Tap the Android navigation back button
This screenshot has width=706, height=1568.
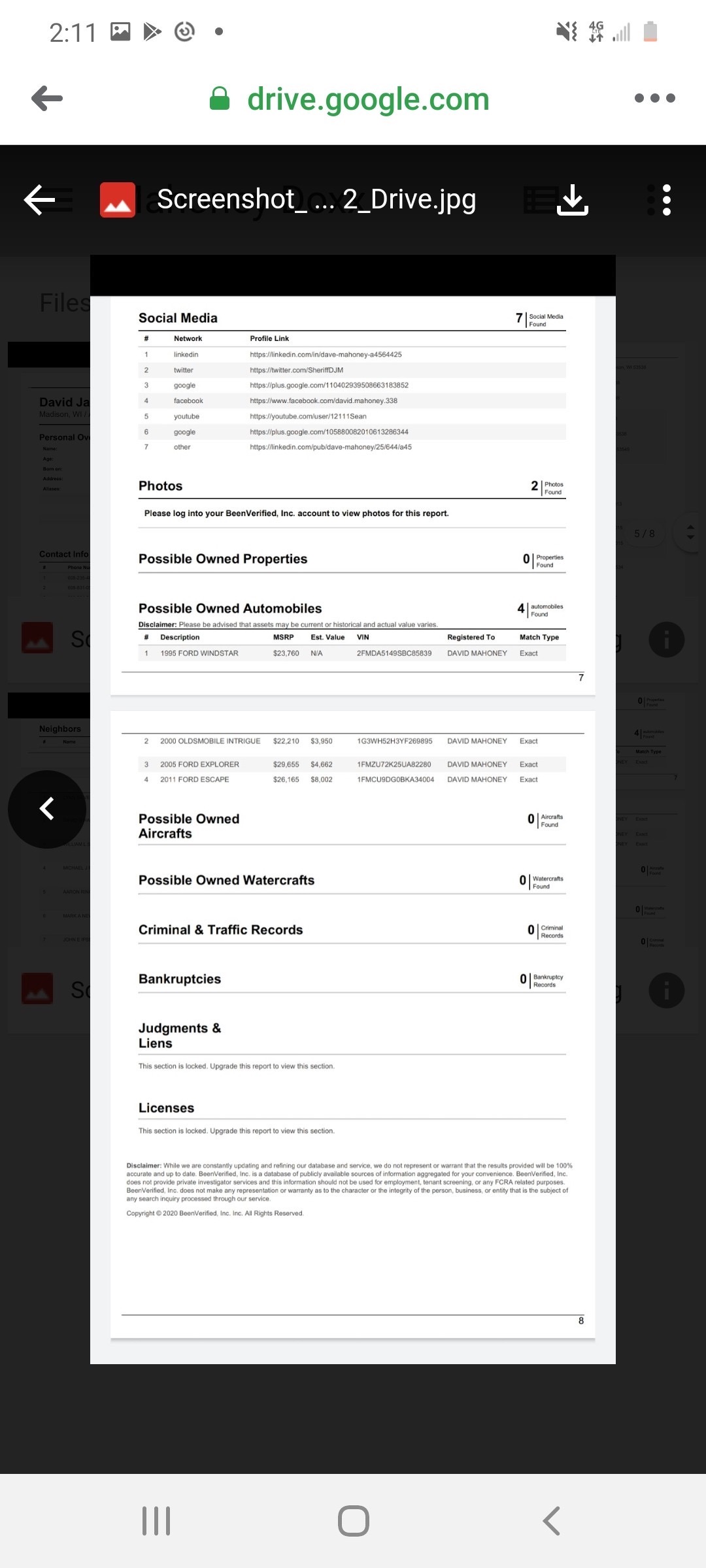tap(551, 1521)
